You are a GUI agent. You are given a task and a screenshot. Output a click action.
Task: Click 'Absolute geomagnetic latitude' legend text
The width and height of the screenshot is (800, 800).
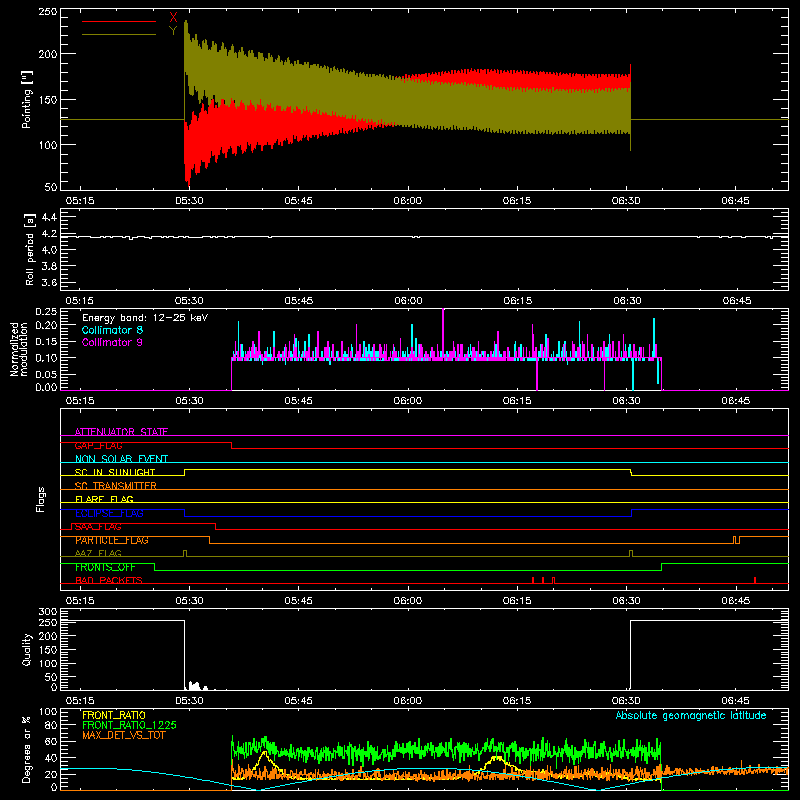click(x=691, y=715)
